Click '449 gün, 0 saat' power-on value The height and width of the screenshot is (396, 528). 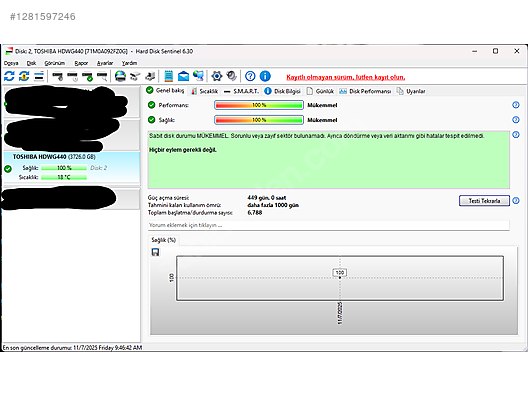pos(267,198)
